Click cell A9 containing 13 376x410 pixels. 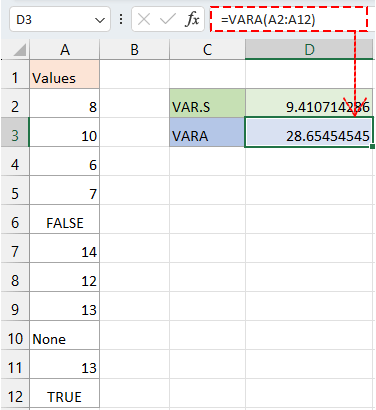65,306
